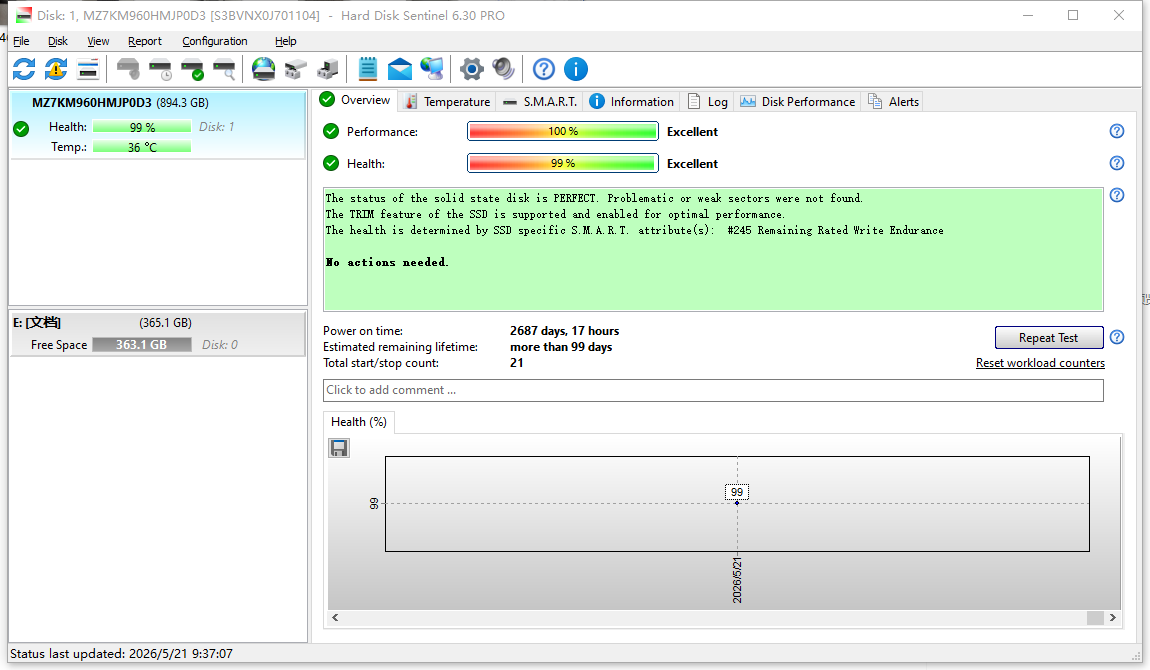The width and height of the screenshot is (1150, 670).
Task: Click the gray disk with shield icon
Action: coord(128,69)
